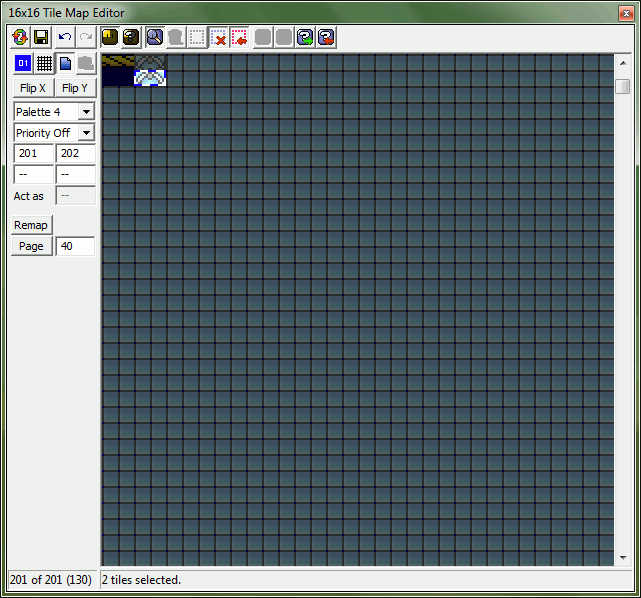Close the 16x16 Tile Map Editor window
641x598 pixels.
[626, 13]
